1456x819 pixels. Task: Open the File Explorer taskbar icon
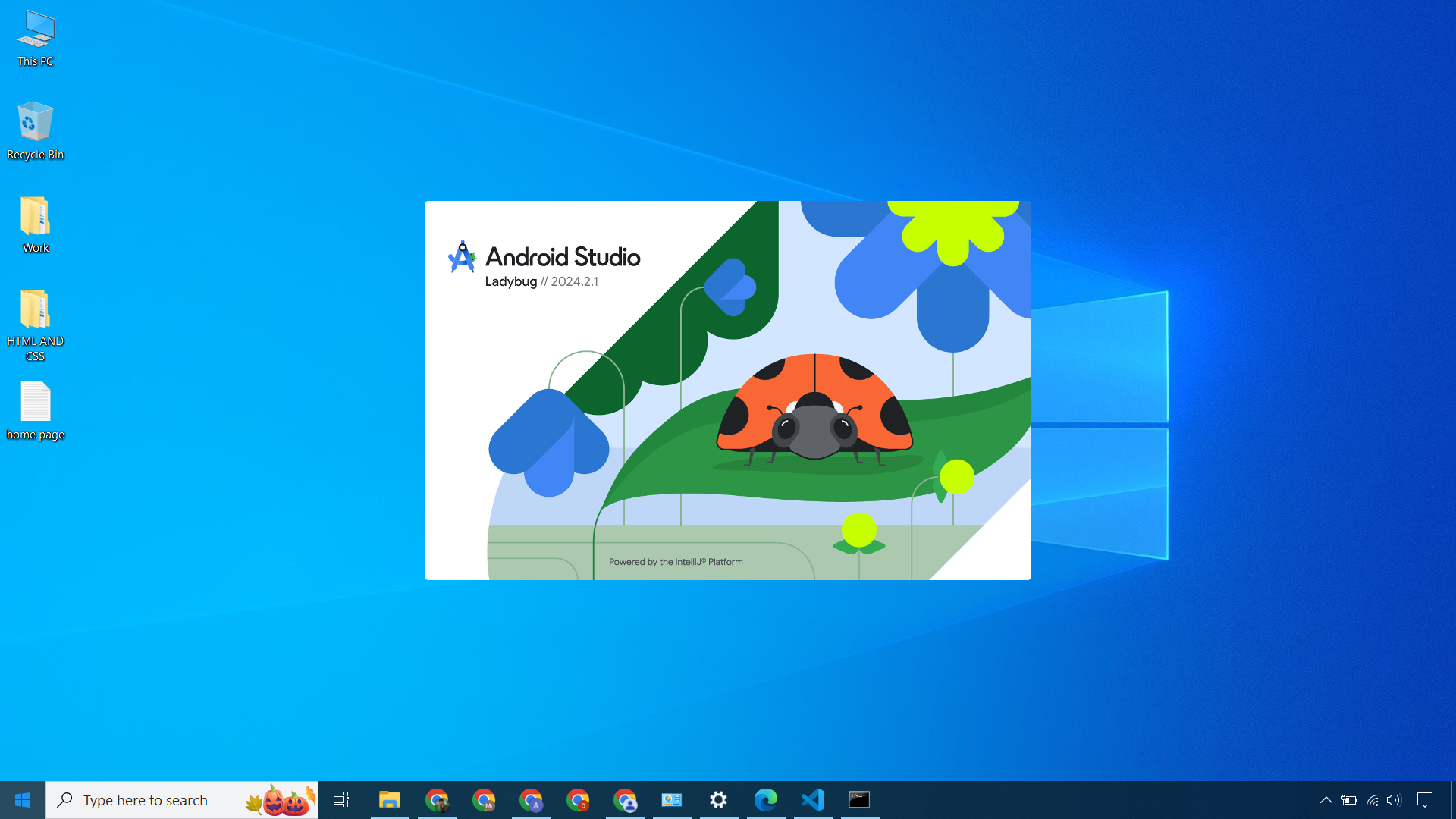pyautogui.click(x=389, y=800)
